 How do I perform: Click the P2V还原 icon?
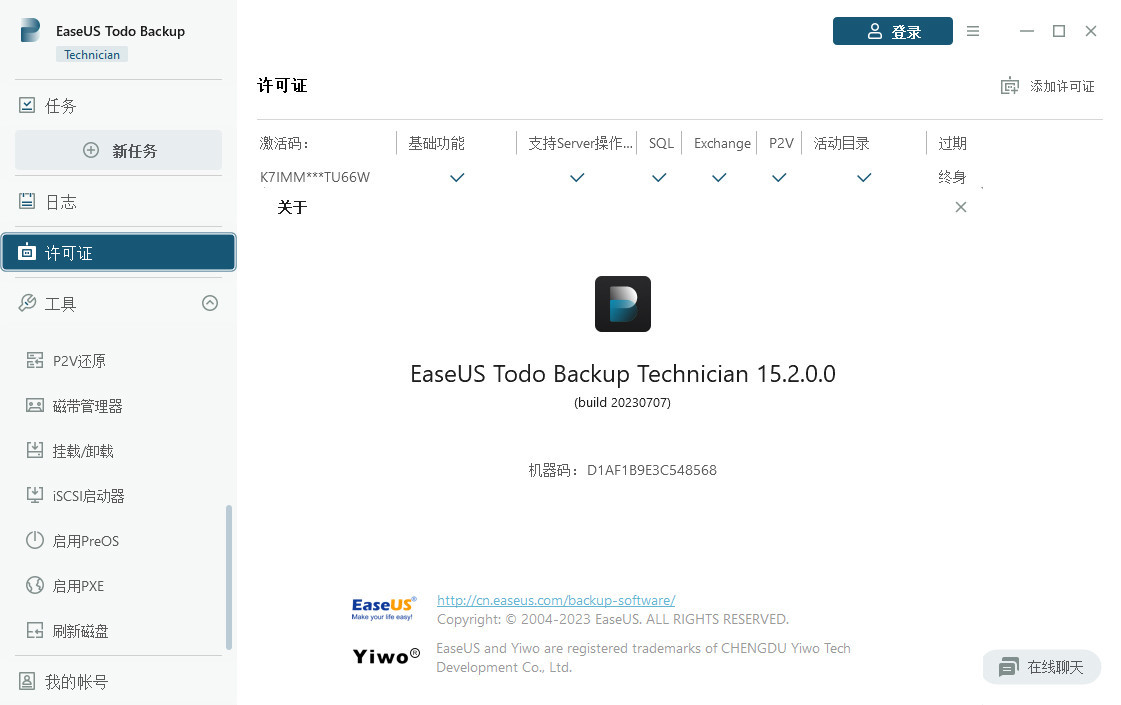pos(34,360)
